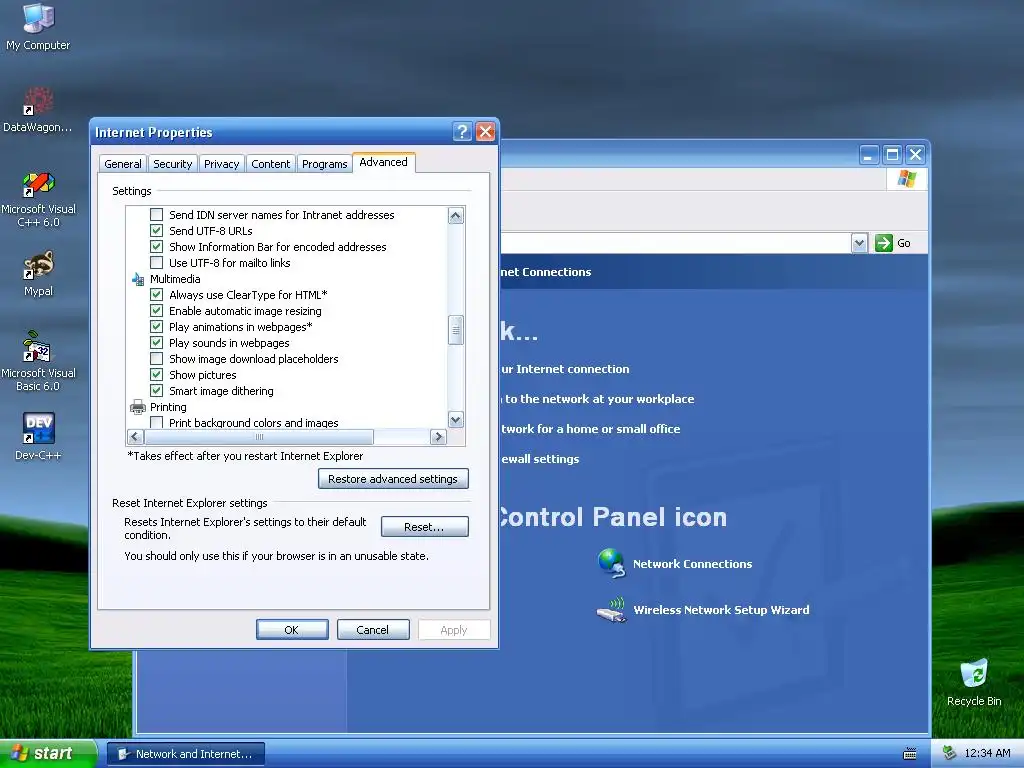Toggle Always use ClearType for HTML
The width and height of the screenshot is (1024, 768).
(156, 295)
